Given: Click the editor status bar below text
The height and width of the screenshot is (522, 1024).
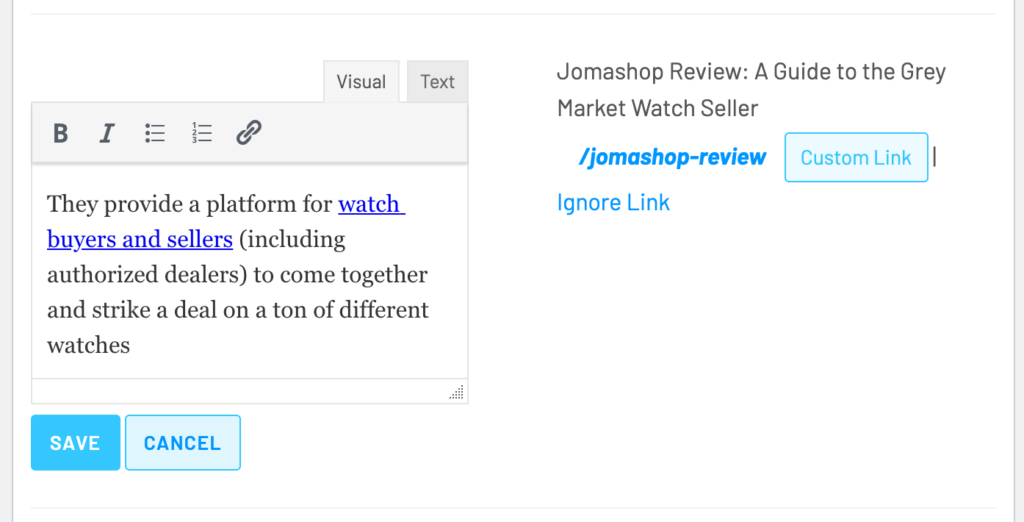Looking at the screenshot, I should click(249, 391).
